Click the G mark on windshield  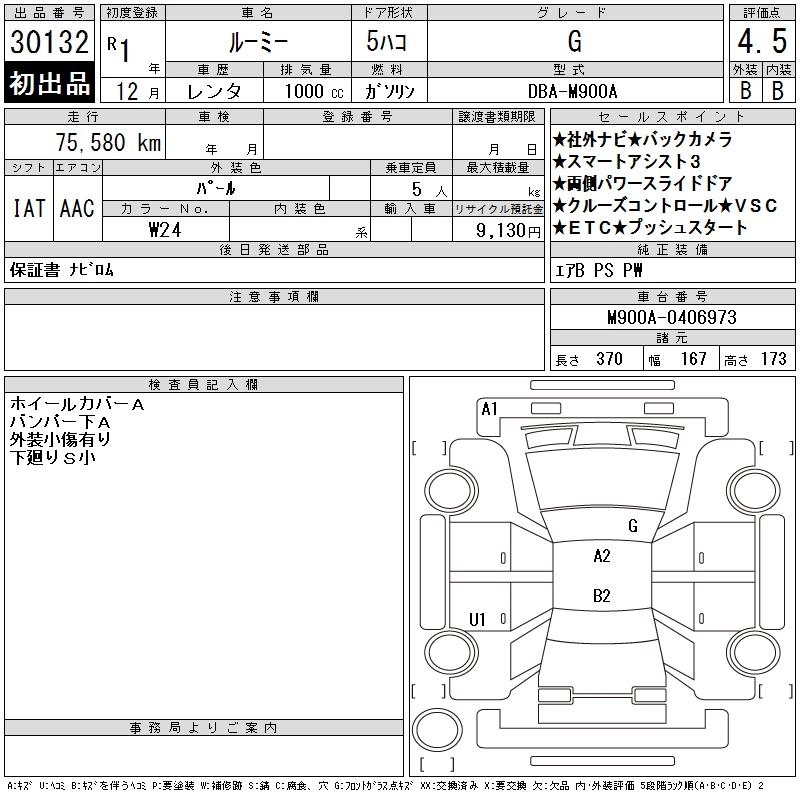coord(633,526)
